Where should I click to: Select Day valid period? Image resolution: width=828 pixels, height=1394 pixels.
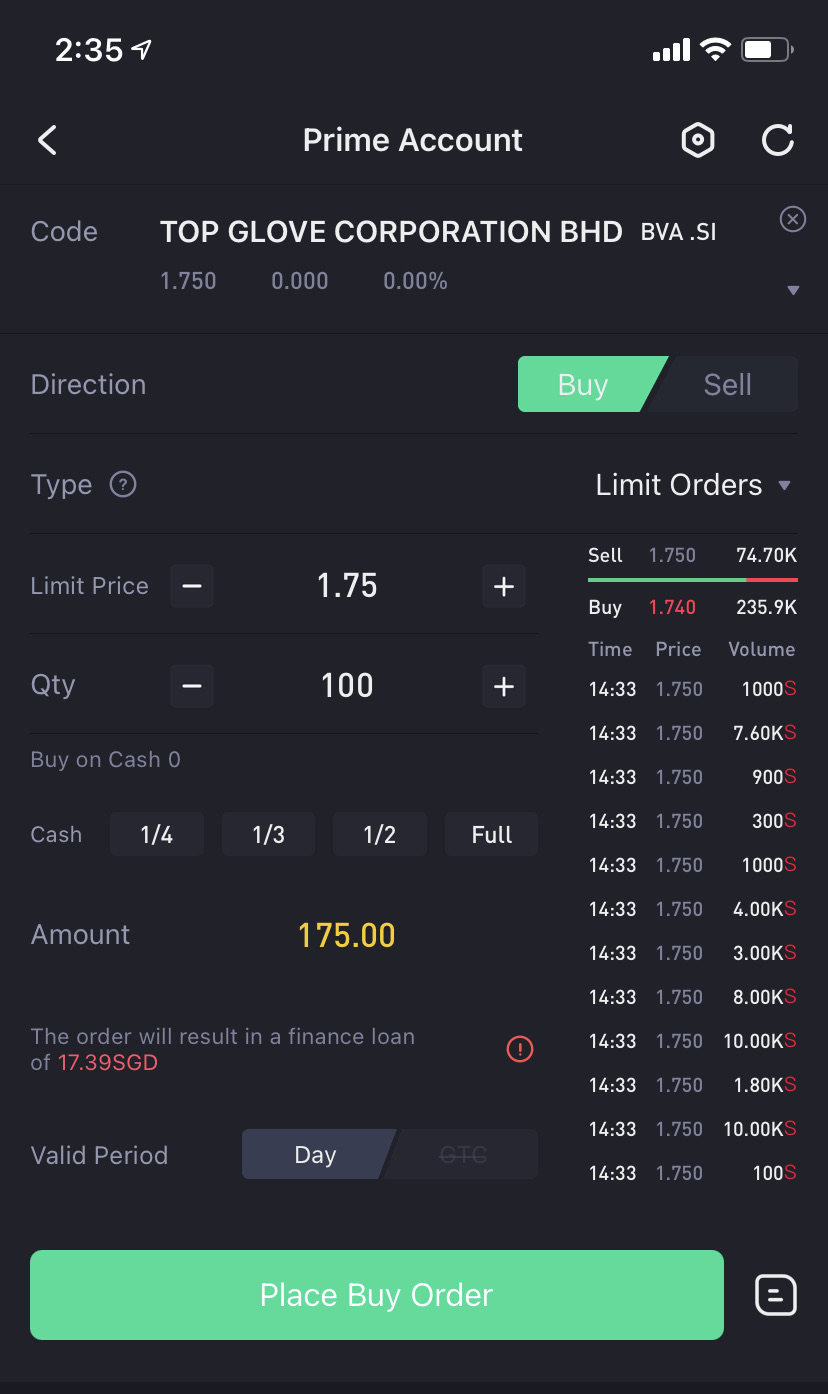tap(315, 1155)
